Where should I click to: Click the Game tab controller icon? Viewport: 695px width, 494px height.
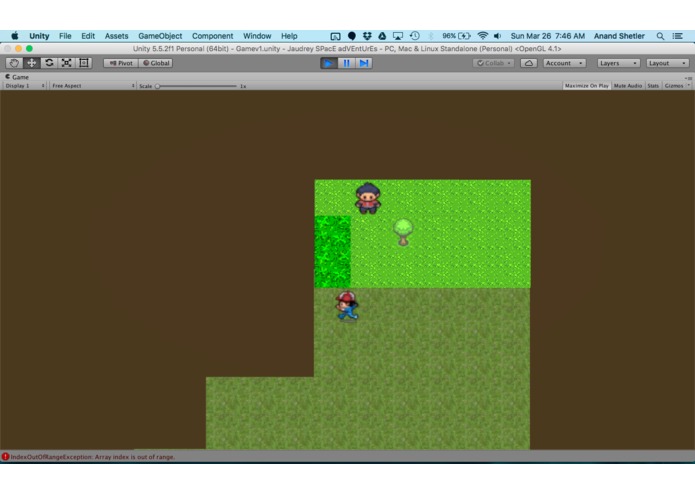pos(8,77)
